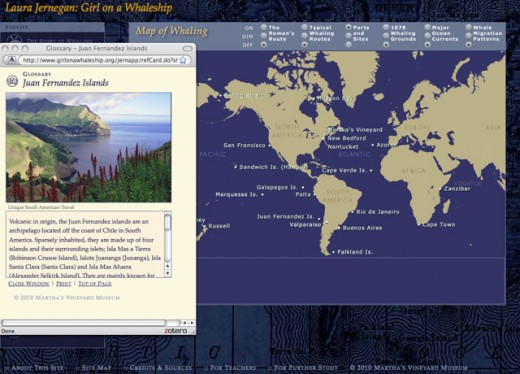This screenshot has height=374, width=520.
Task: Select Nantucket on the map
Action: coord(343,147)
